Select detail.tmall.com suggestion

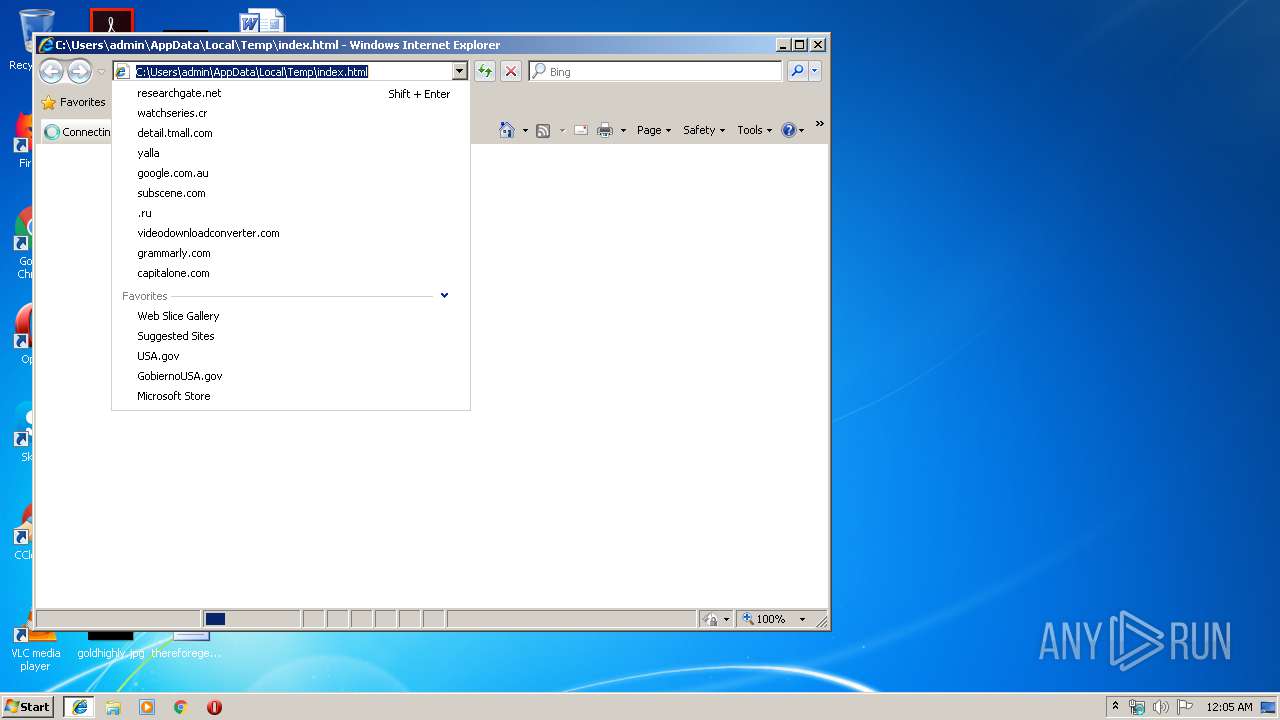click(x=175, y=133)
